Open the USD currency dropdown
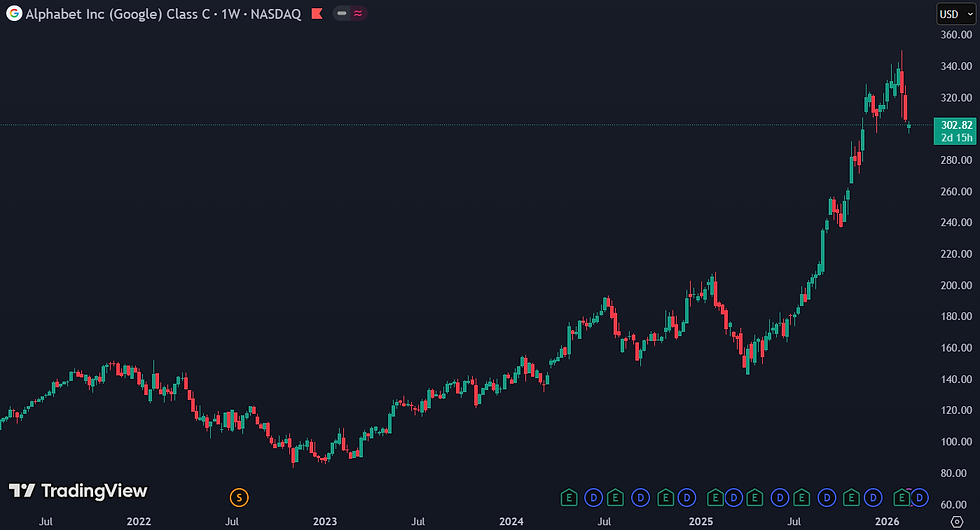Image resolution: width=980 pixels, height=530 pixels. [956, 14]
